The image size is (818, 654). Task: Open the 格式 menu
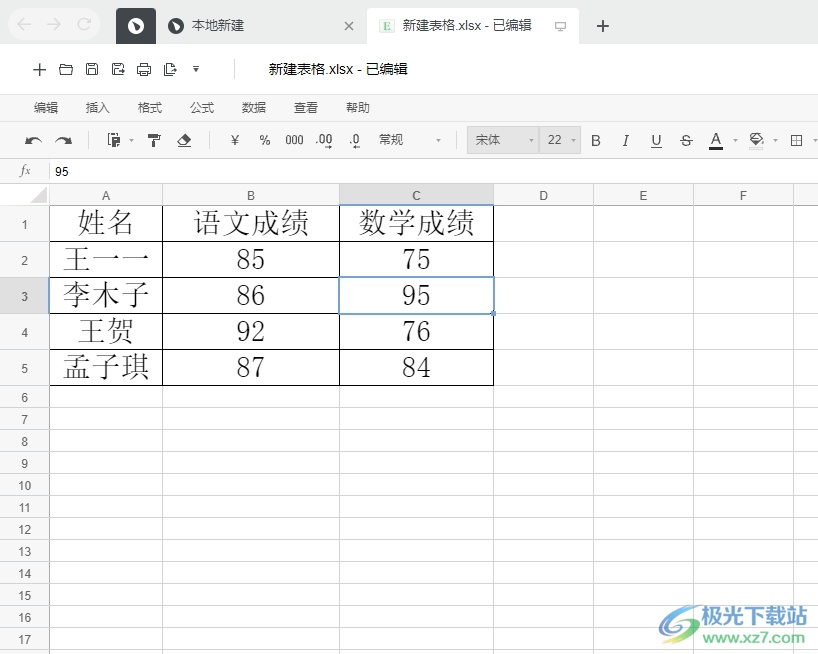click(x=150, y=107)
